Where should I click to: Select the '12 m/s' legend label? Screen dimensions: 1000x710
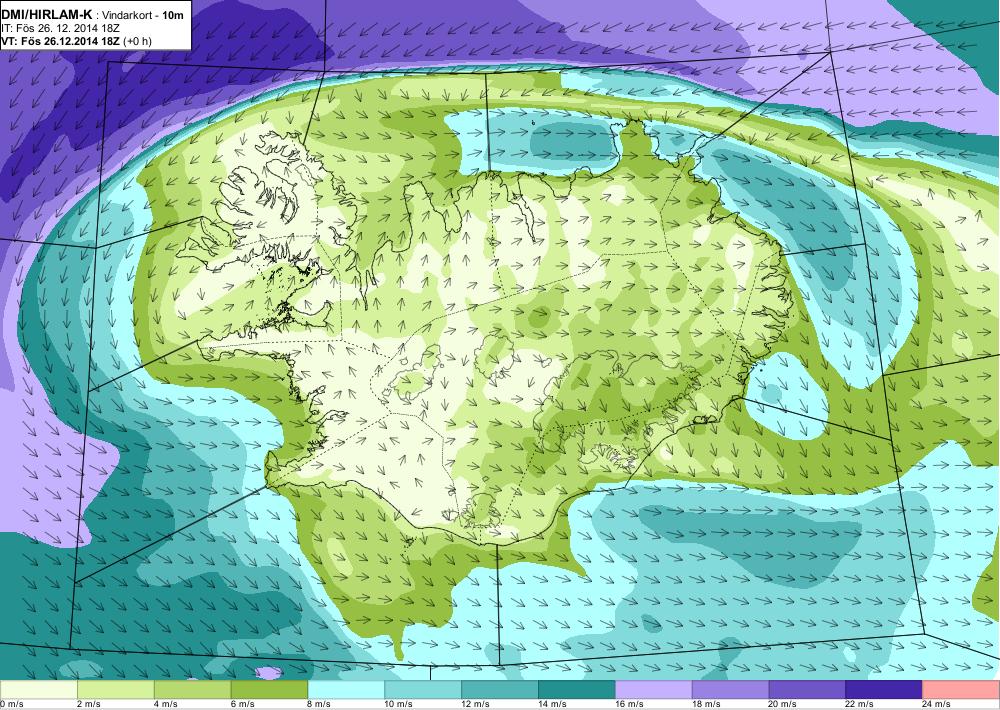476,704
